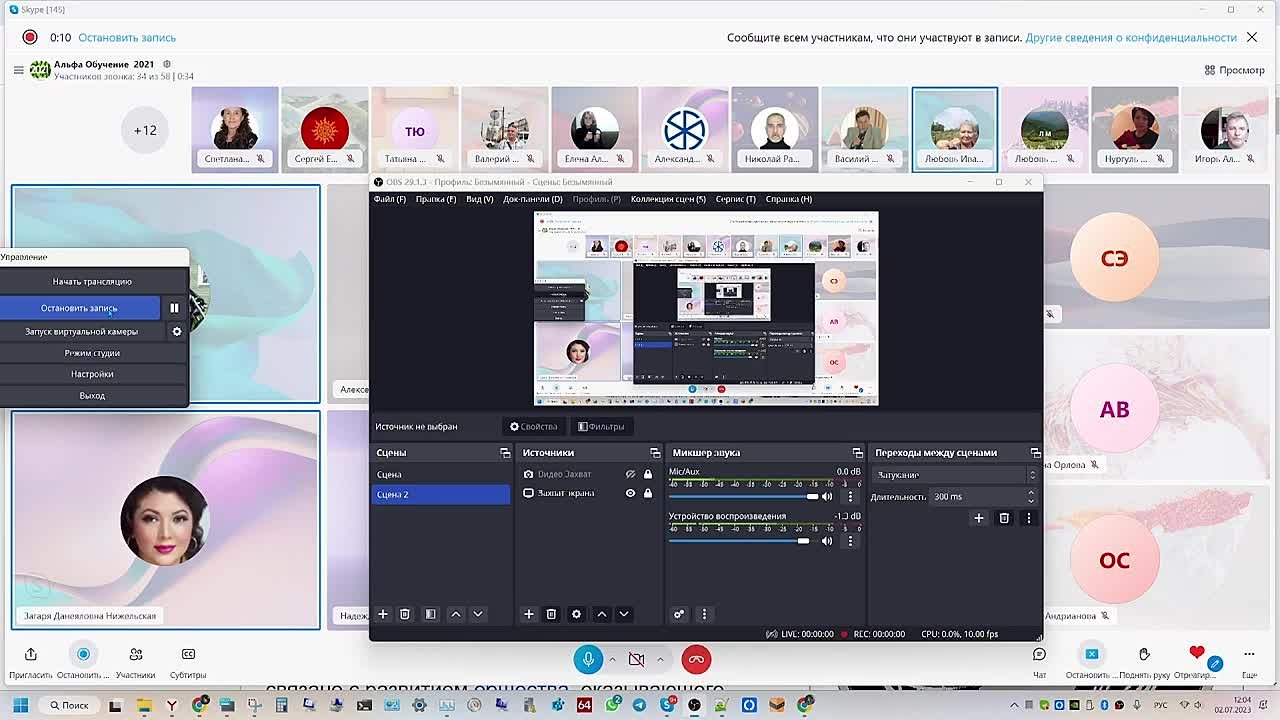The height and width of the screenshot is (720, 1280).
Task: Undock the Переходы между сценами panel
Action: tap(1035, 453)
